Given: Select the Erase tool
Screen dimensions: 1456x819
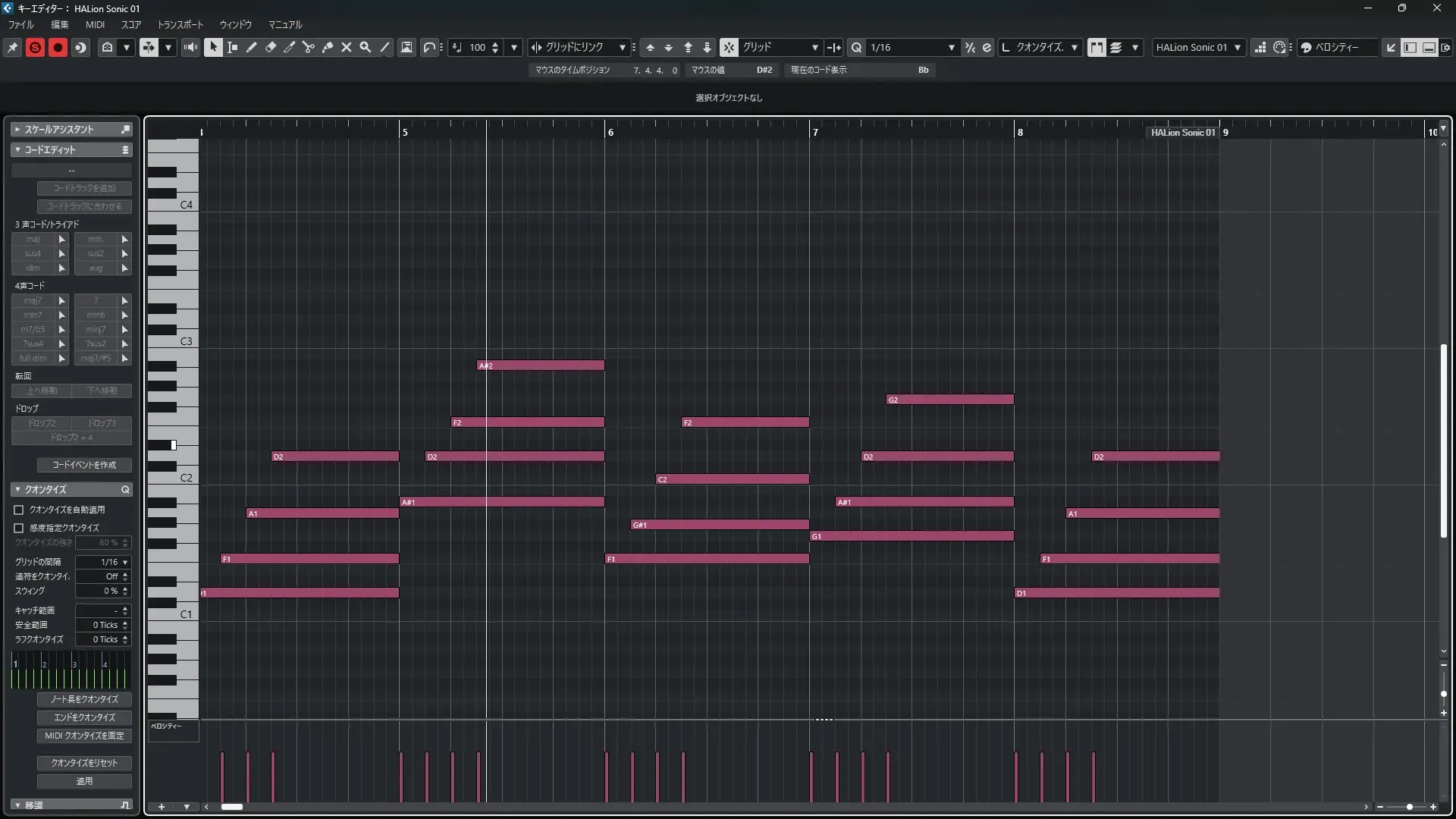Looking at the screenshot, I should coord(271,47).
